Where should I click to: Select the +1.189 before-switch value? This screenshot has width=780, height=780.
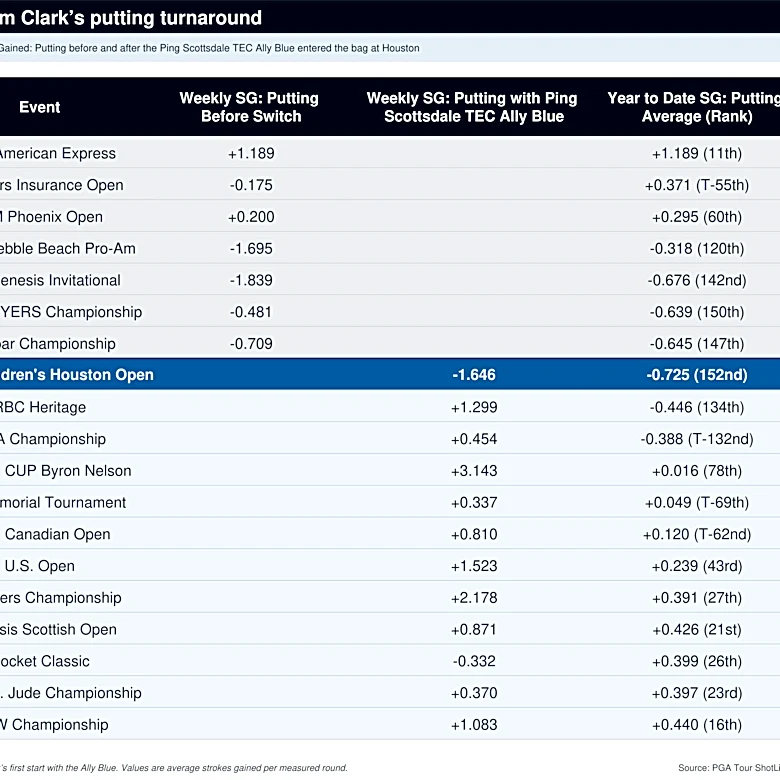click(x=251, y=153)
